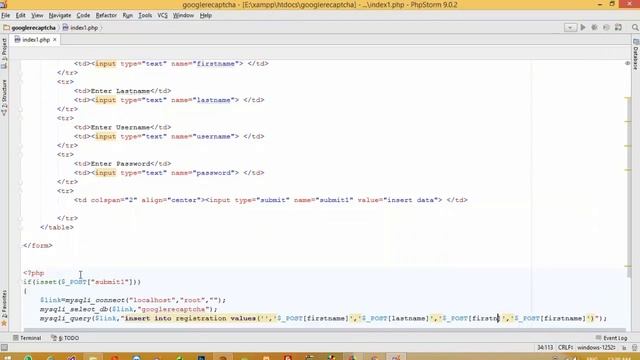
Task: Open the Navigate menu
Action: (x=60, y=15)
